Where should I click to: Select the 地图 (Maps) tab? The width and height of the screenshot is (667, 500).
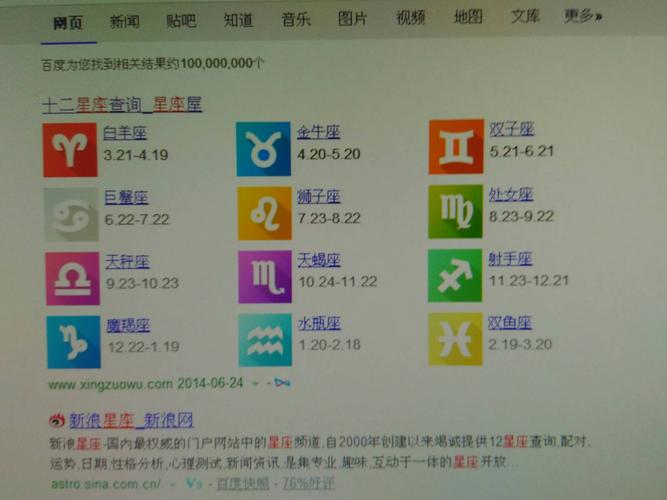click(467, 17)
